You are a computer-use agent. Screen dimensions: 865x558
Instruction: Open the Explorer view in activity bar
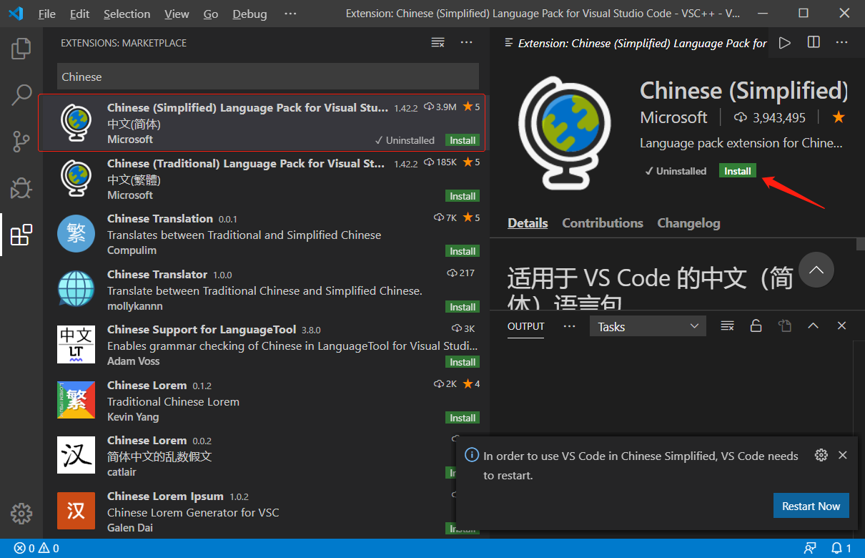21,49
